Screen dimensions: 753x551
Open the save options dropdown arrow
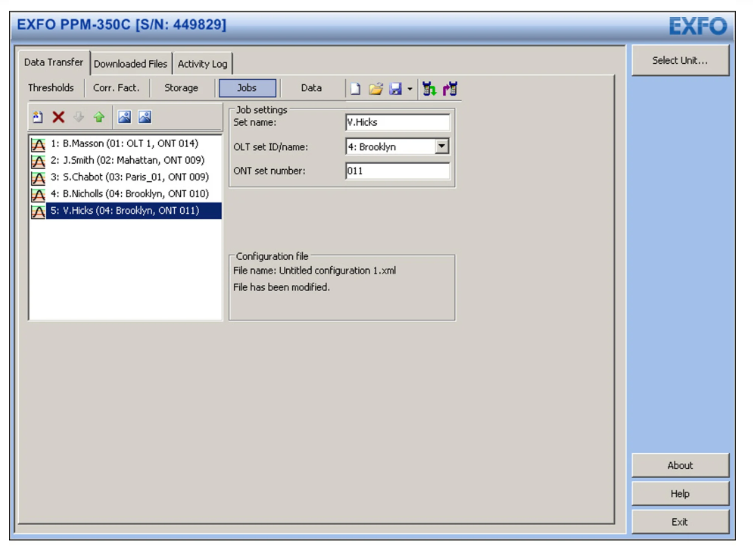[410, 90]
